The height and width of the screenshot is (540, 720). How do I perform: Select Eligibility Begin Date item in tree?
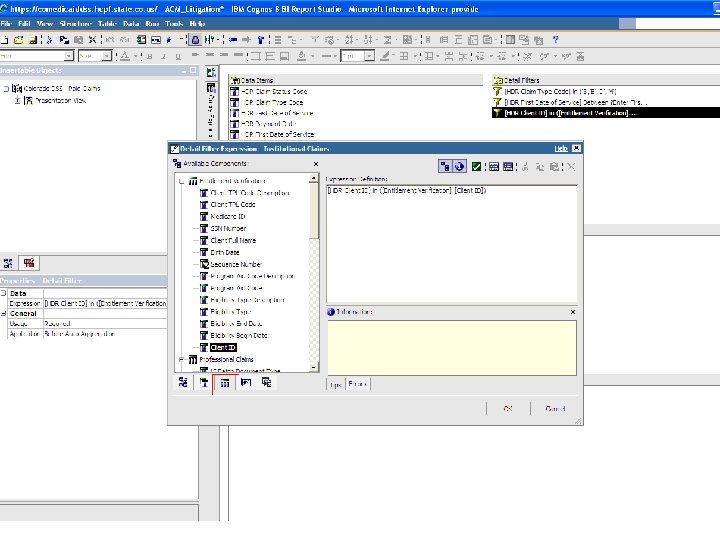pyautogui.click(x=238, y=335)
